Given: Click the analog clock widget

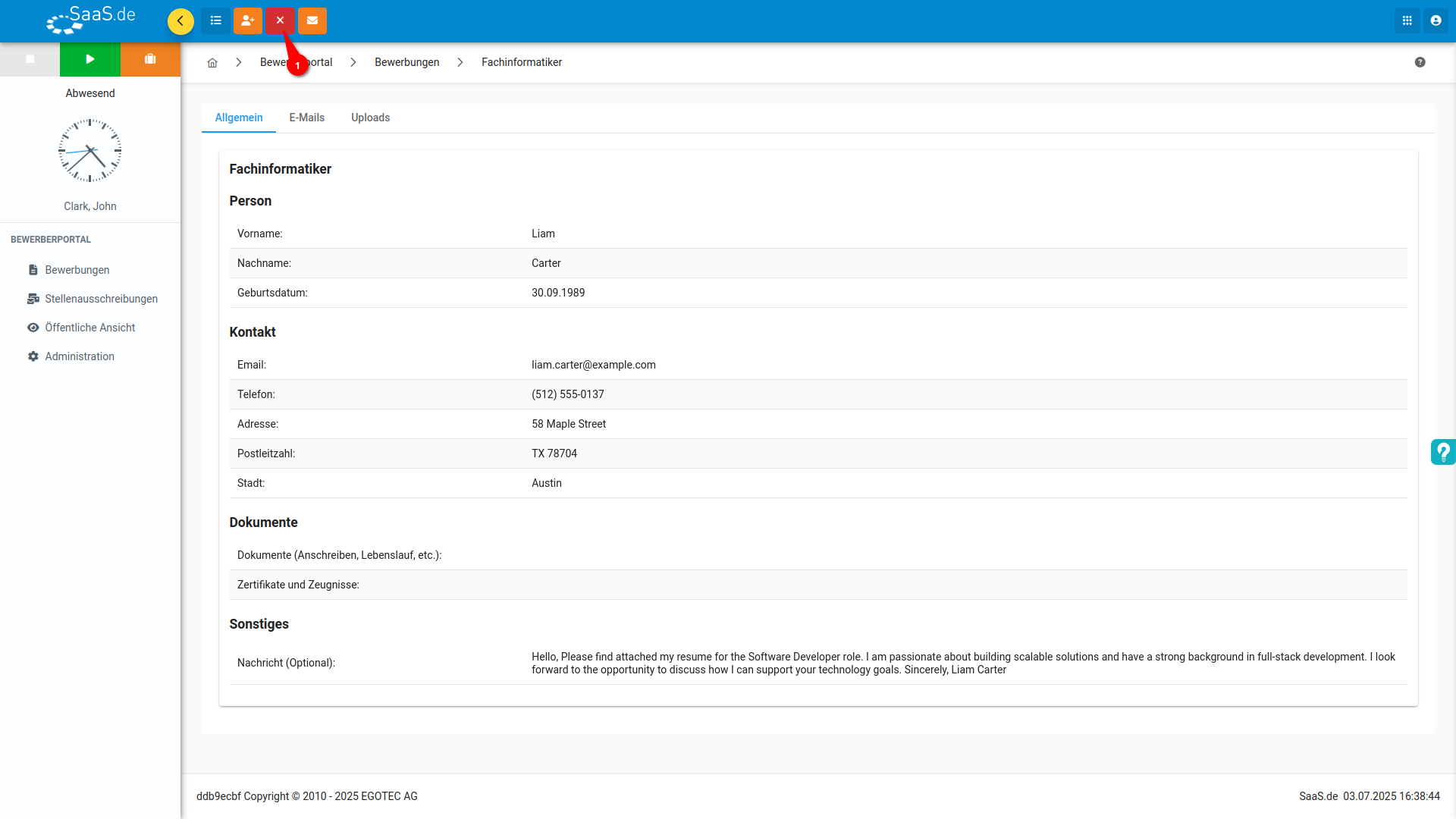Looking at the screenshot, I should [90, 150].
